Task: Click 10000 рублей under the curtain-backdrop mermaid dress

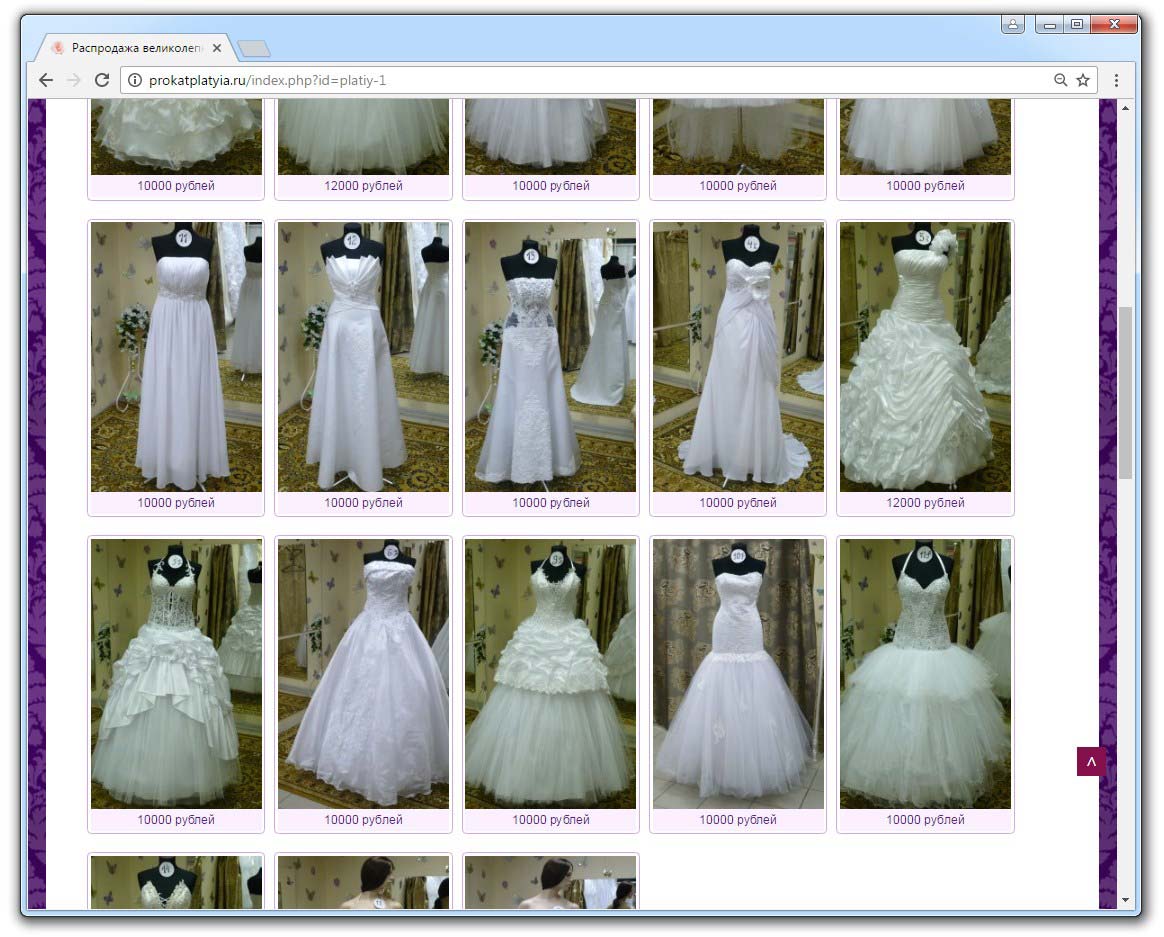Action: pyautogui.click(x=738, y=820)
